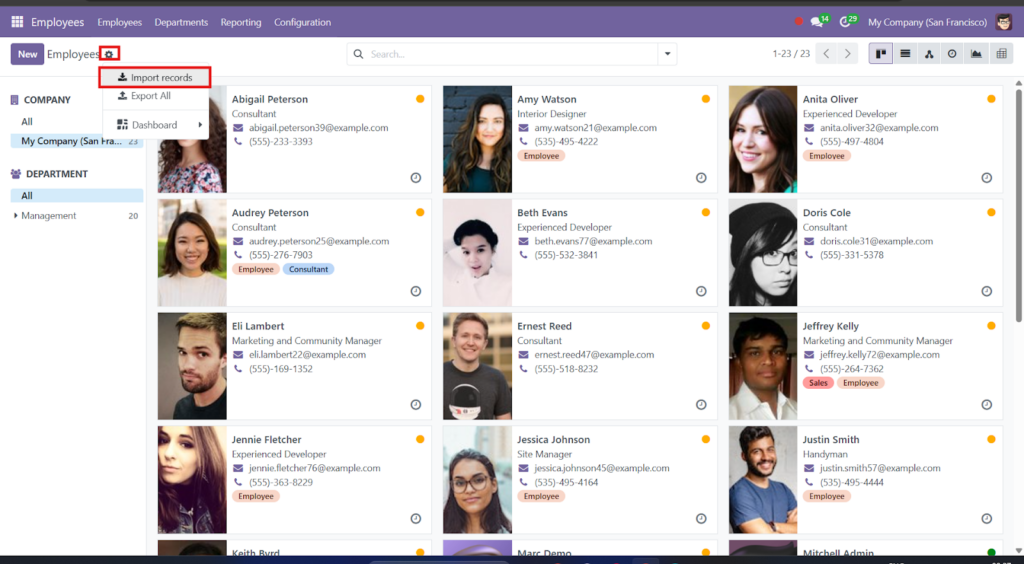Open the Reporting menu

(240, 22)
